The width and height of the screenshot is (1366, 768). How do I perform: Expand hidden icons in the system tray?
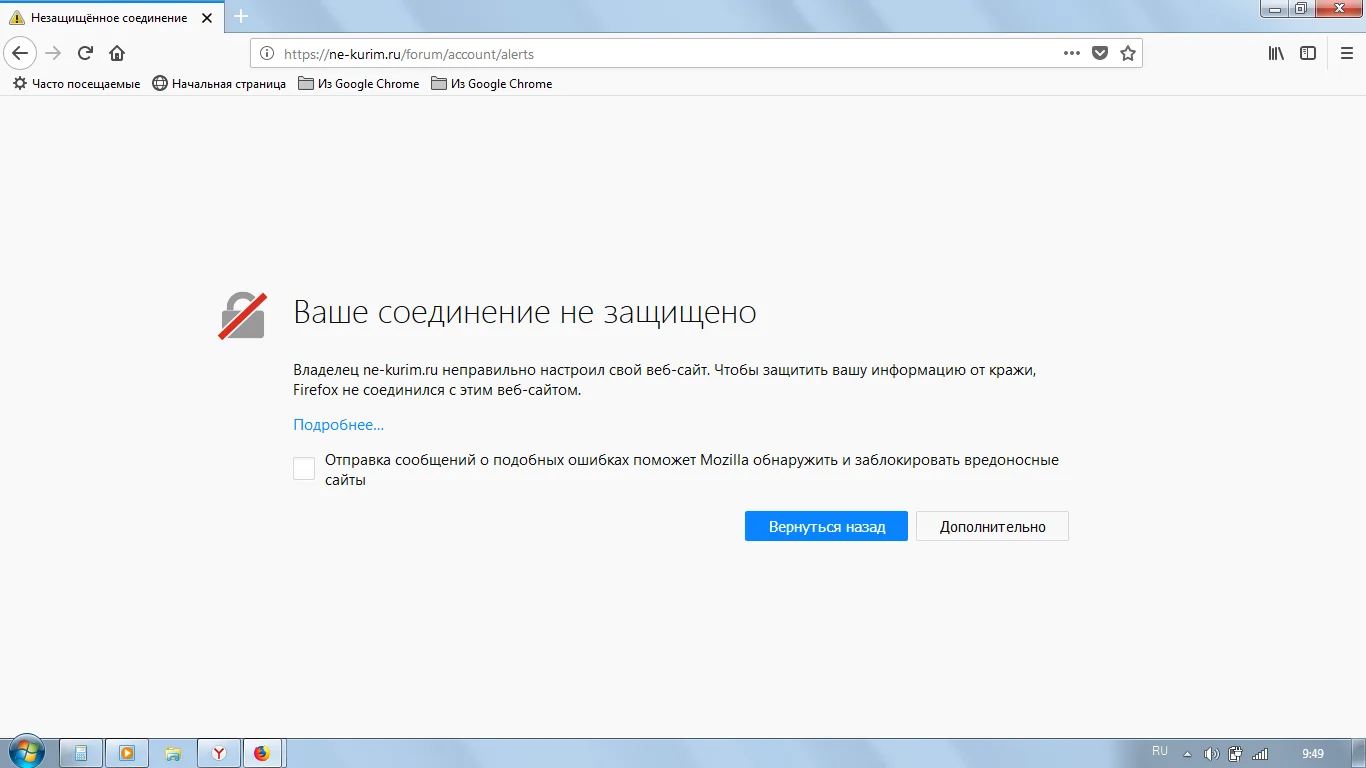1186,752
